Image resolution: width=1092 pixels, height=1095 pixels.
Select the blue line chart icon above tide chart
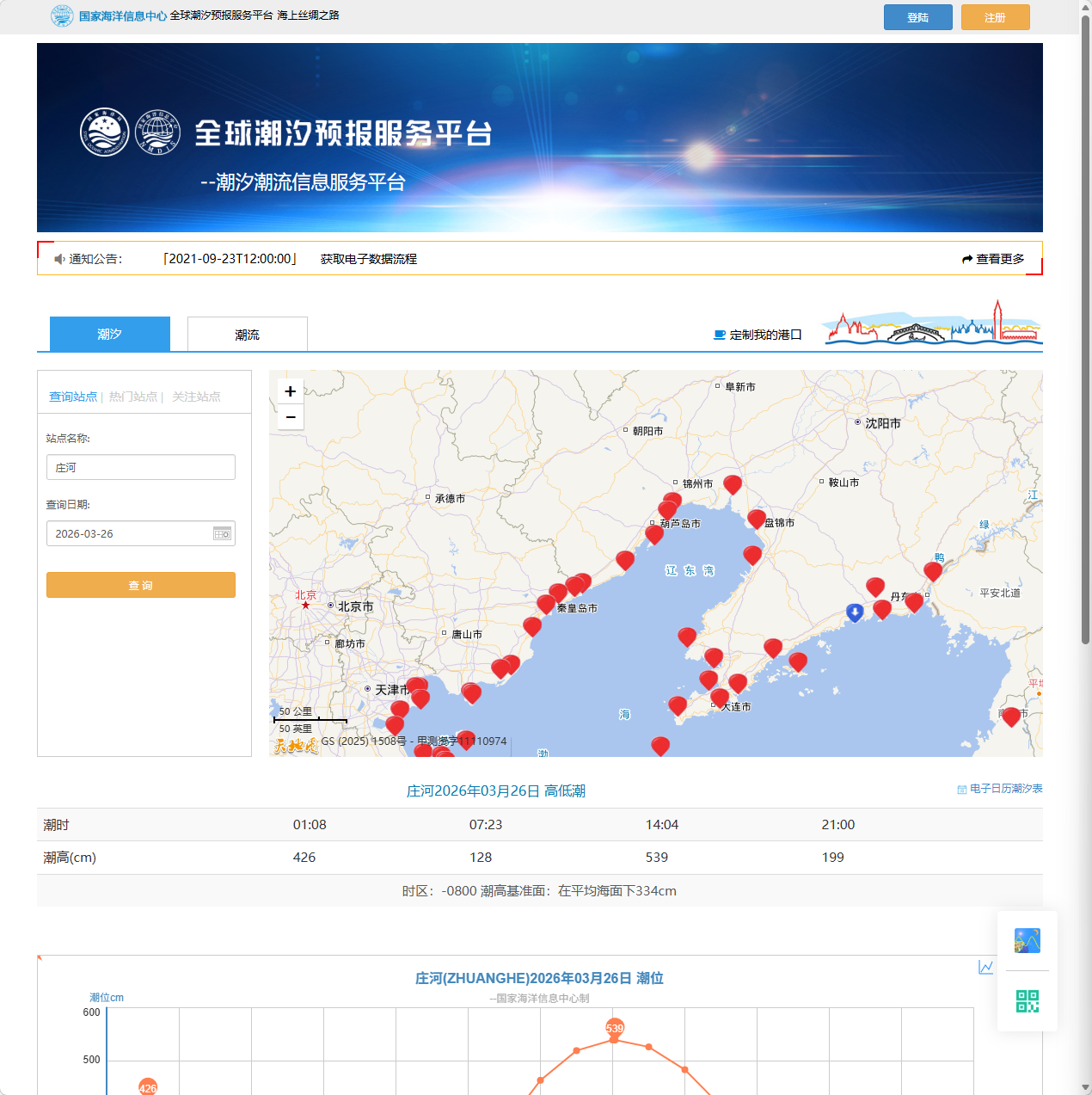(x=985, y=967)
